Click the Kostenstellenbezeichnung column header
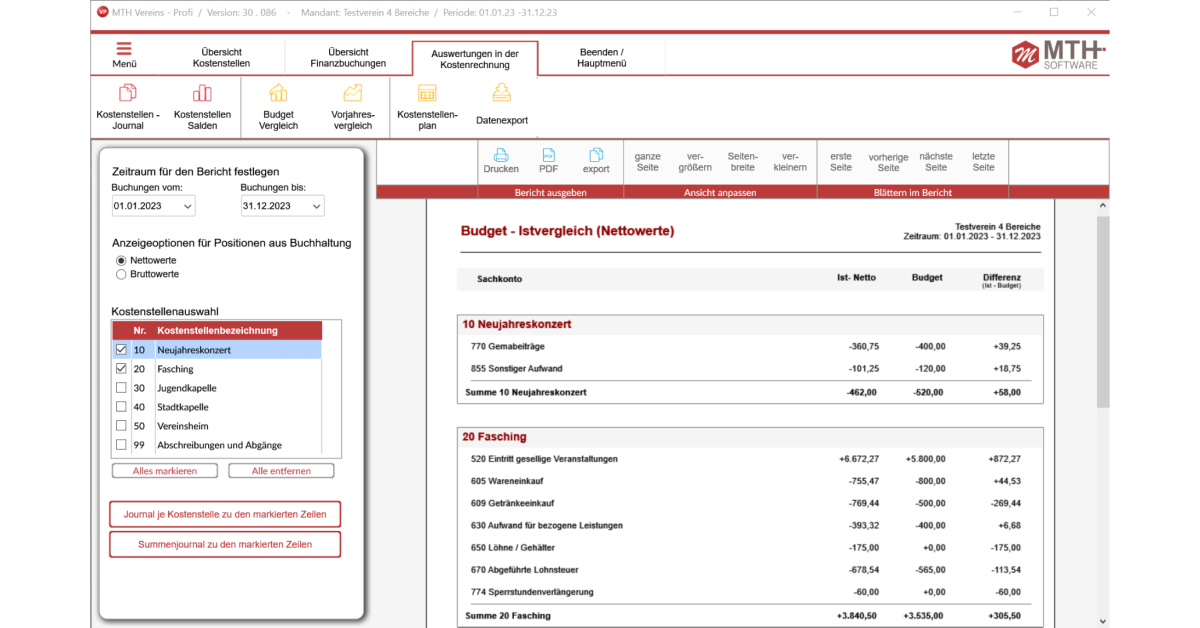Screen dimensions: 1200x628 pyautogui.click(x=217, y=331)
